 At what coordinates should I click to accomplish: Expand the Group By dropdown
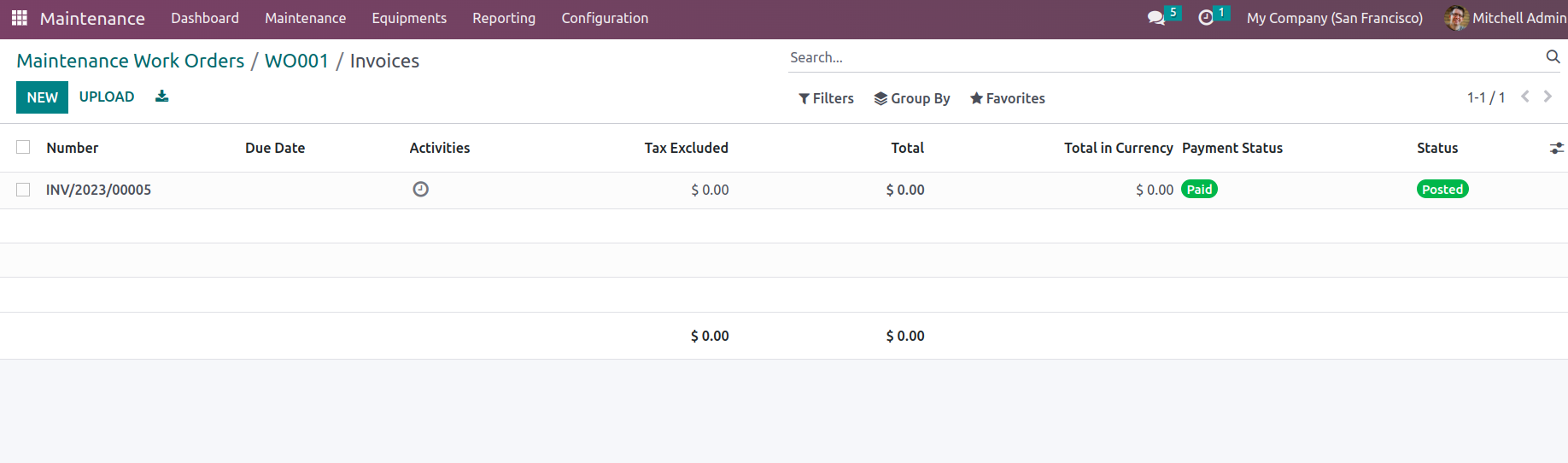point(911,98)
